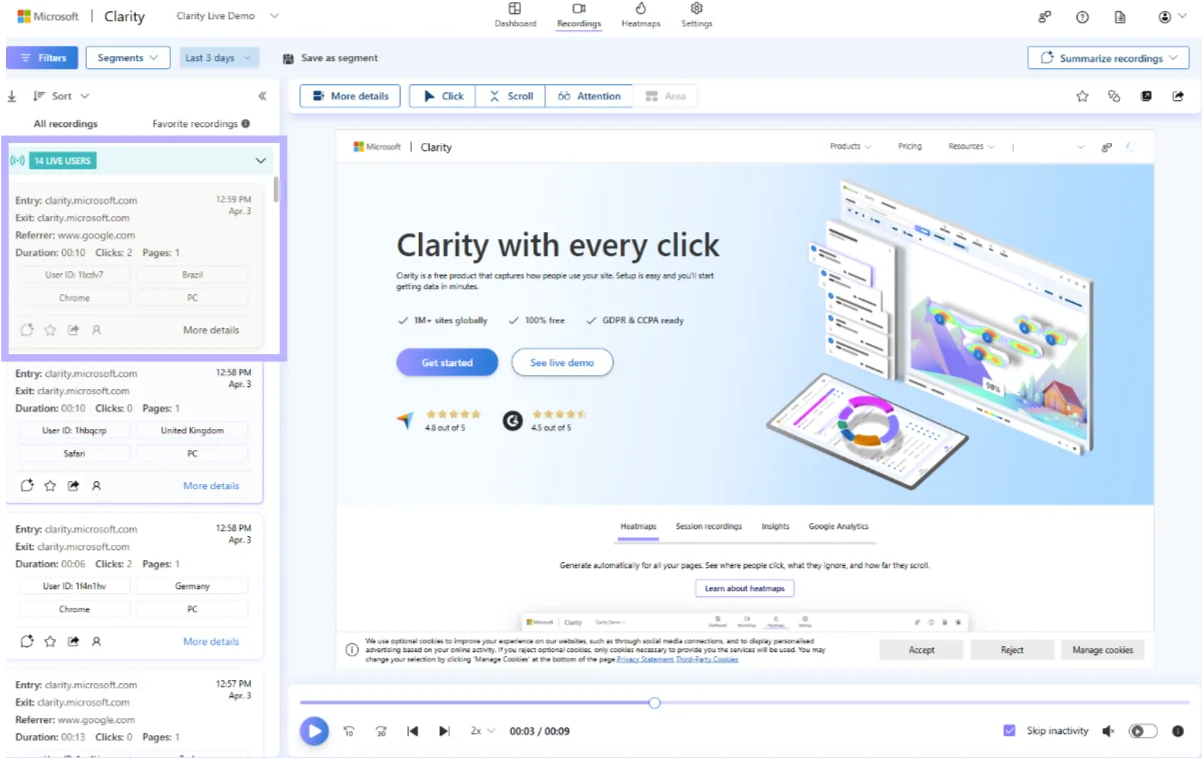Open More details for Brazil recording

tap(211, 330)
